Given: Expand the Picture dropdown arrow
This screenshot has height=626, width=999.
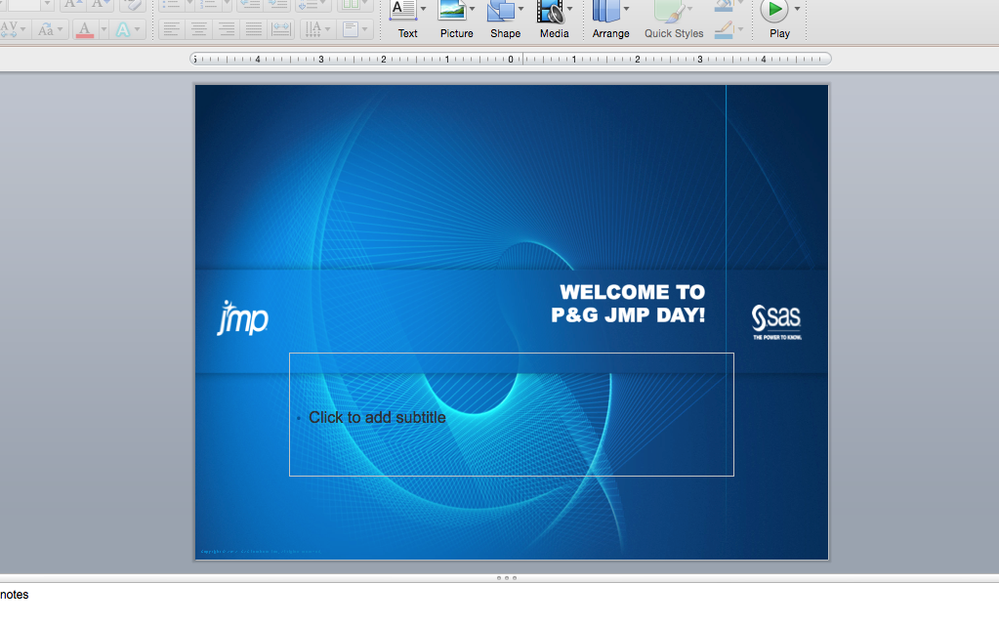Looking at the screenshot, I should point(472,9).
